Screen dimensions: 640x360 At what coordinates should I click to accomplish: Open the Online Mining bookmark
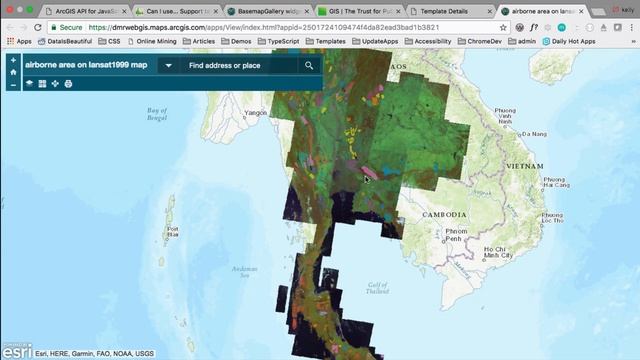tap(152, 41)
